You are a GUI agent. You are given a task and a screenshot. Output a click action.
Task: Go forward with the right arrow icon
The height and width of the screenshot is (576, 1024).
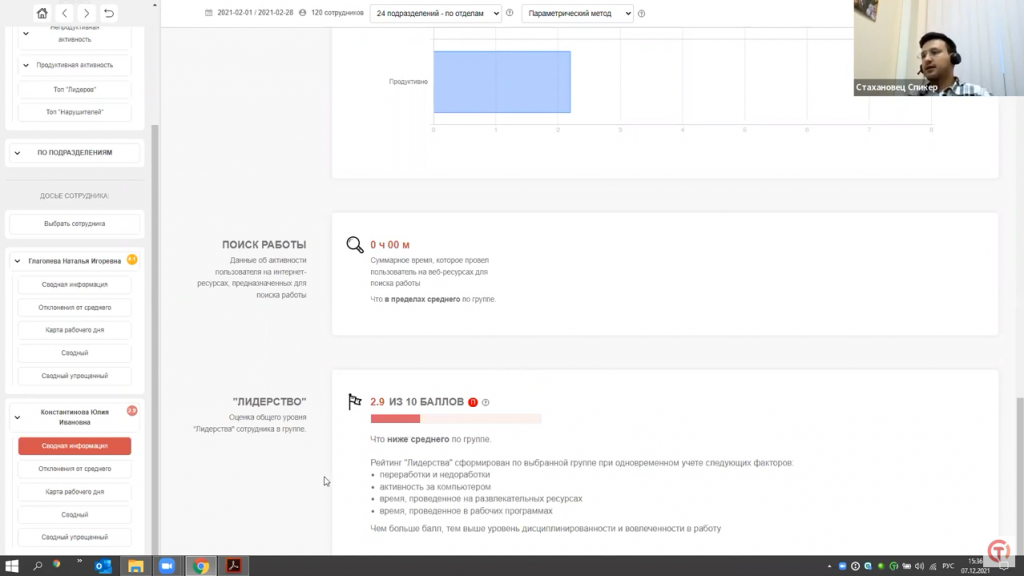pos(86,13)
